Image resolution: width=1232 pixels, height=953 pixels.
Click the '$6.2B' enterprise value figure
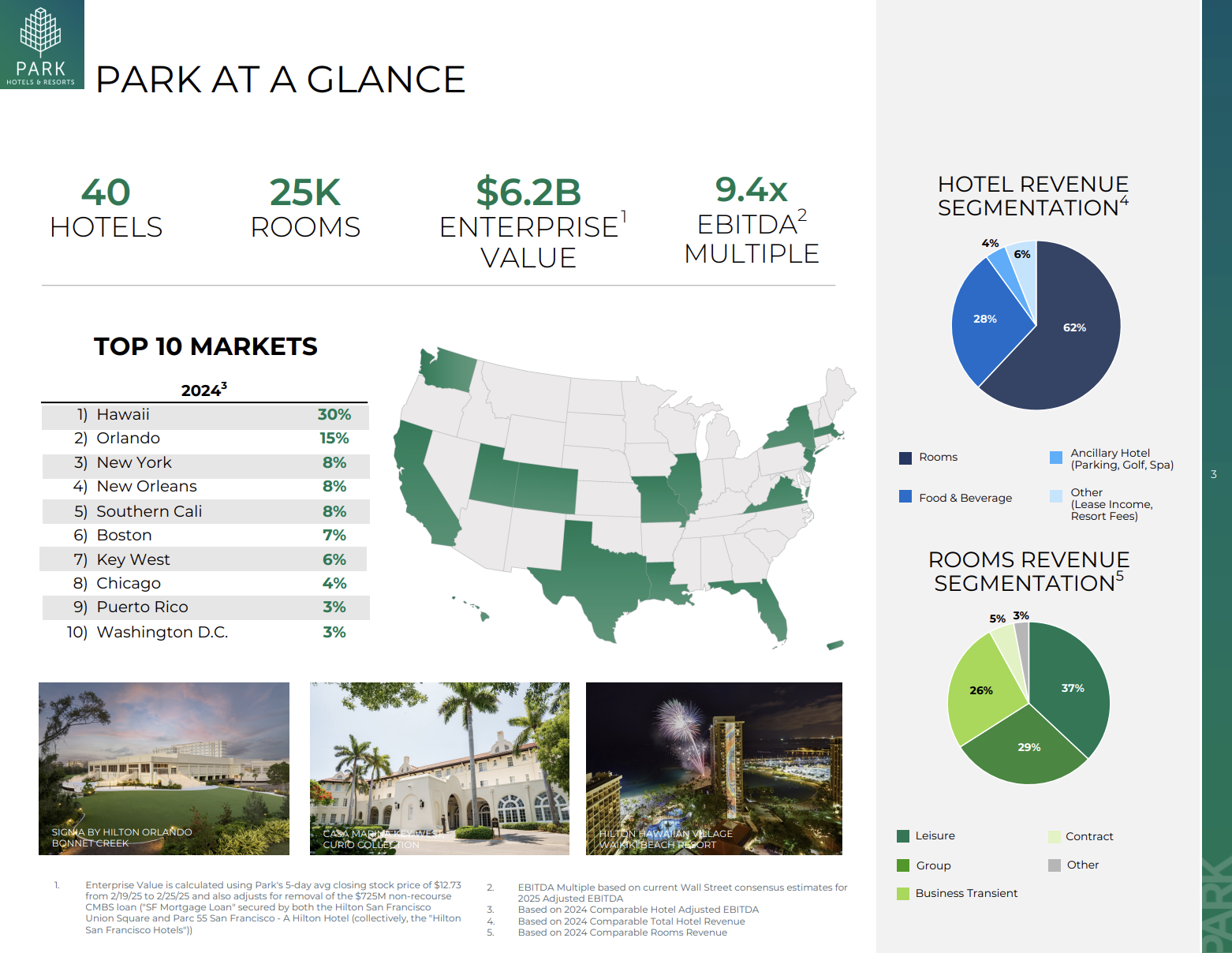(x=528, y=192)
